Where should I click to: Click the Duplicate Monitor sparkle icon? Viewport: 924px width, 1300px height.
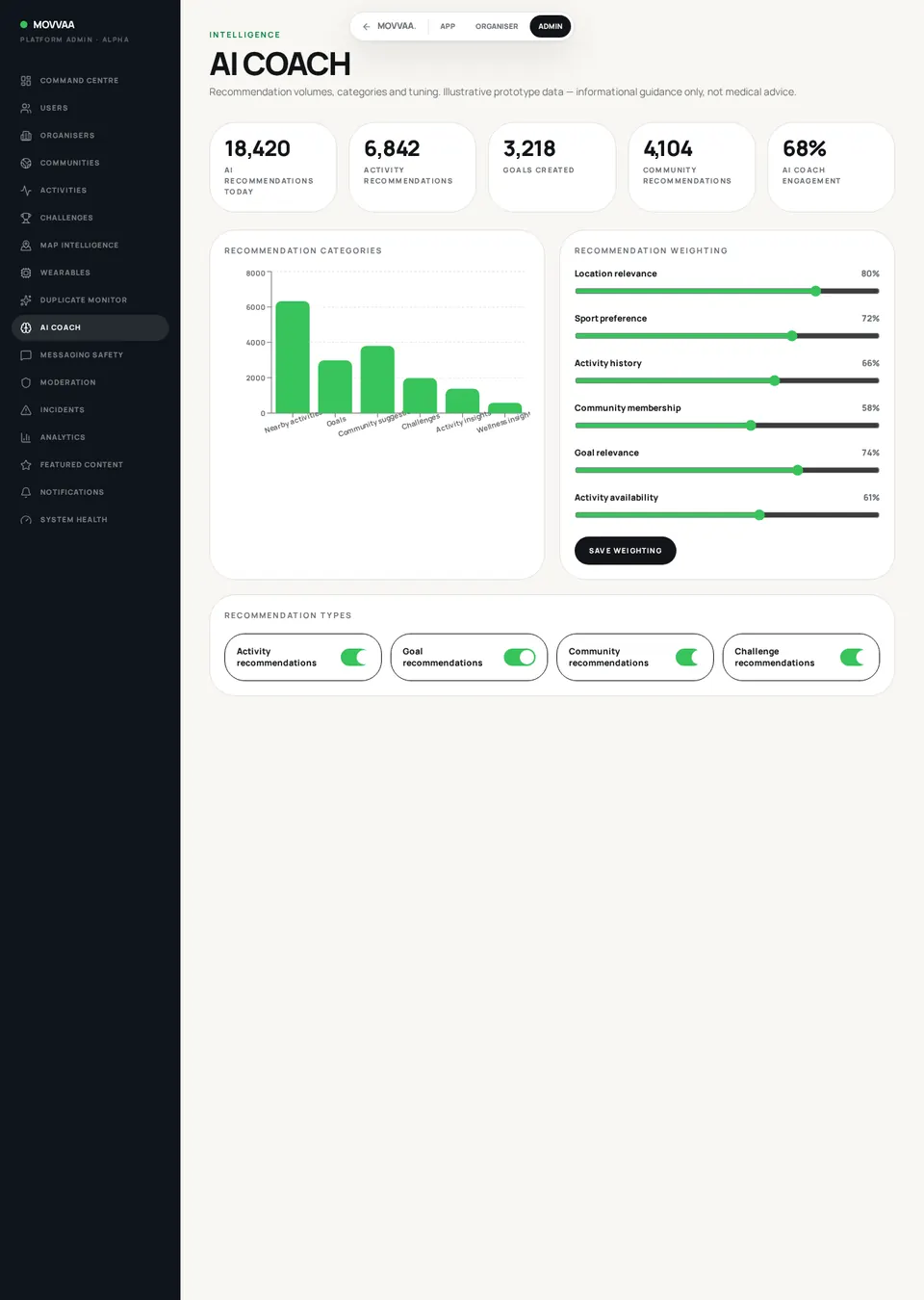pos(26,300)
